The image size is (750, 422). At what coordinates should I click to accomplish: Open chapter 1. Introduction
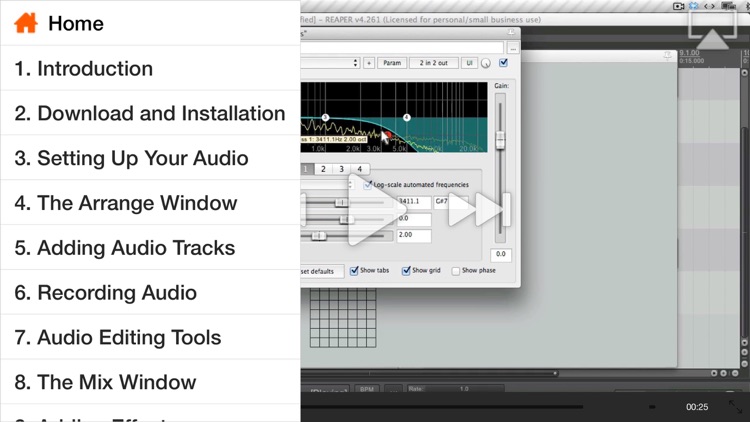(x=150, y=68)
